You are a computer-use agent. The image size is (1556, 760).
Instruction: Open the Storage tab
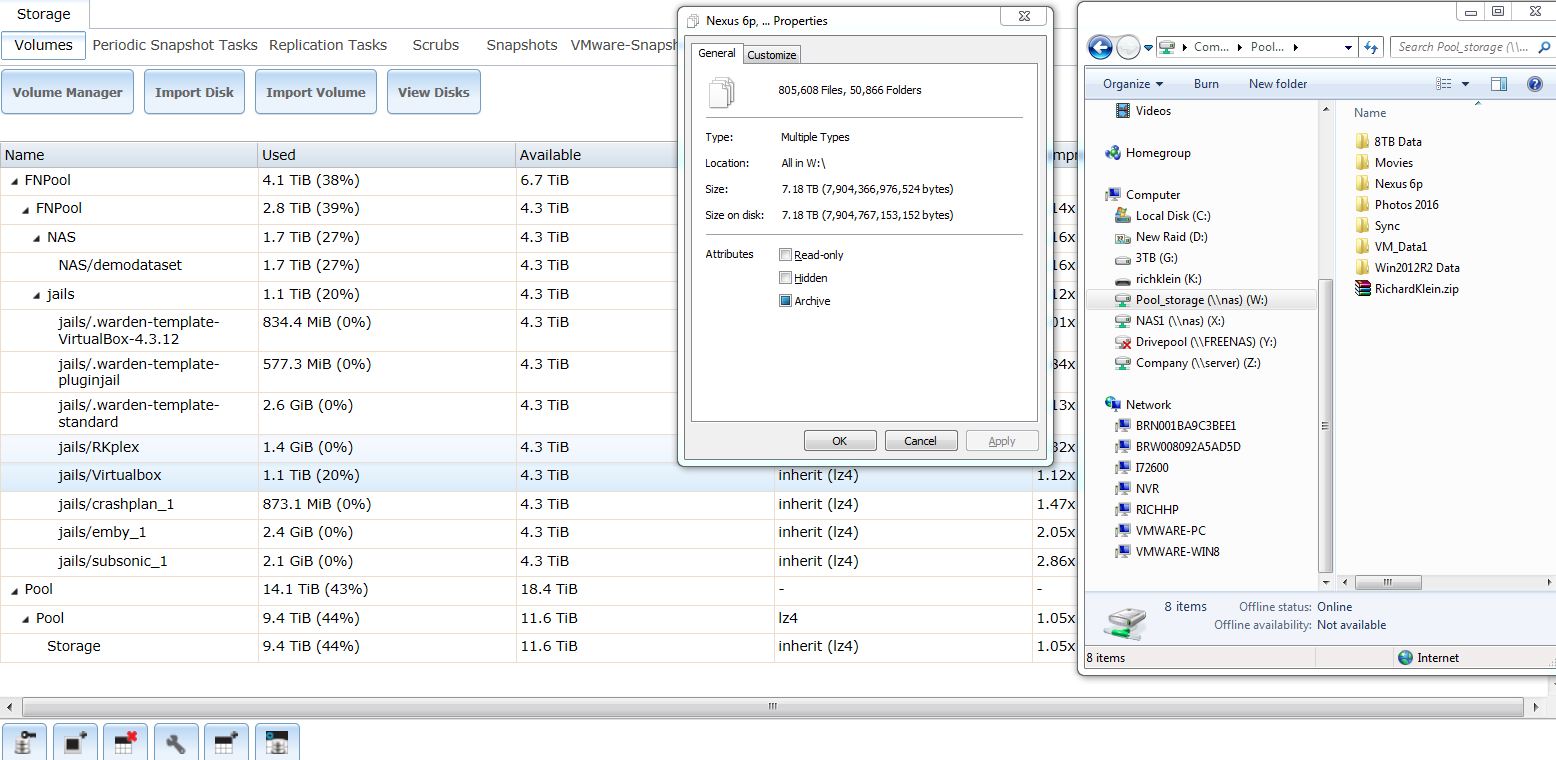44,14
